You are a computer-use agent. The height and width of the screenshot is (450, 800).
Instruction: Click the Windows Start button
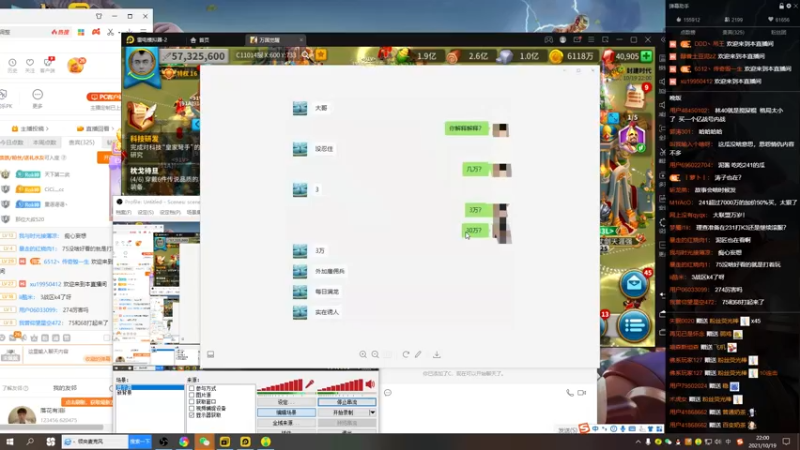(x=10, y=442)
